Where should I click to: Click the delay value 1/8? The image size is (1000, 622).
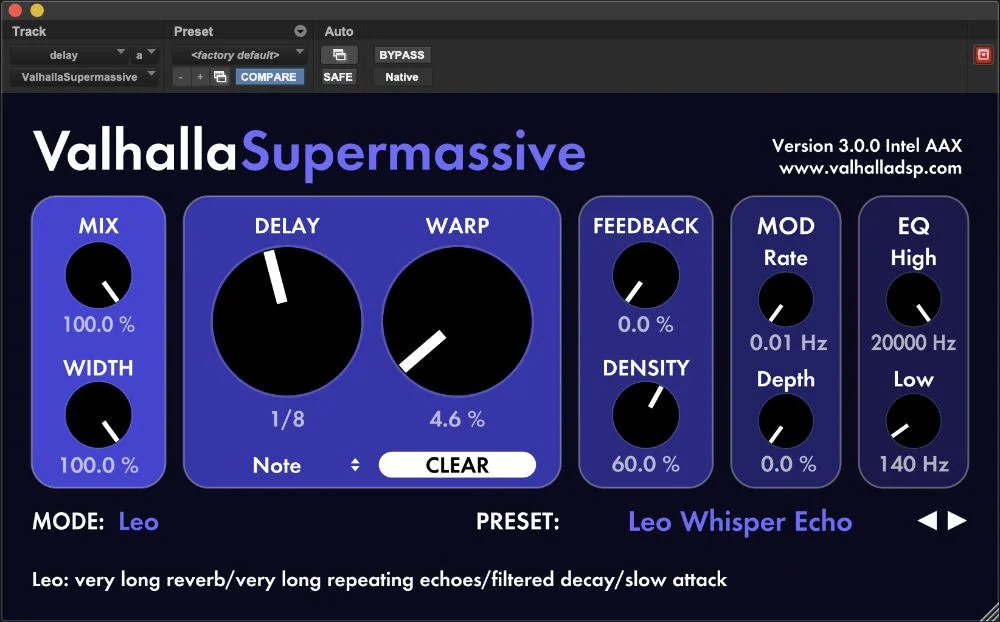[288, 419]
